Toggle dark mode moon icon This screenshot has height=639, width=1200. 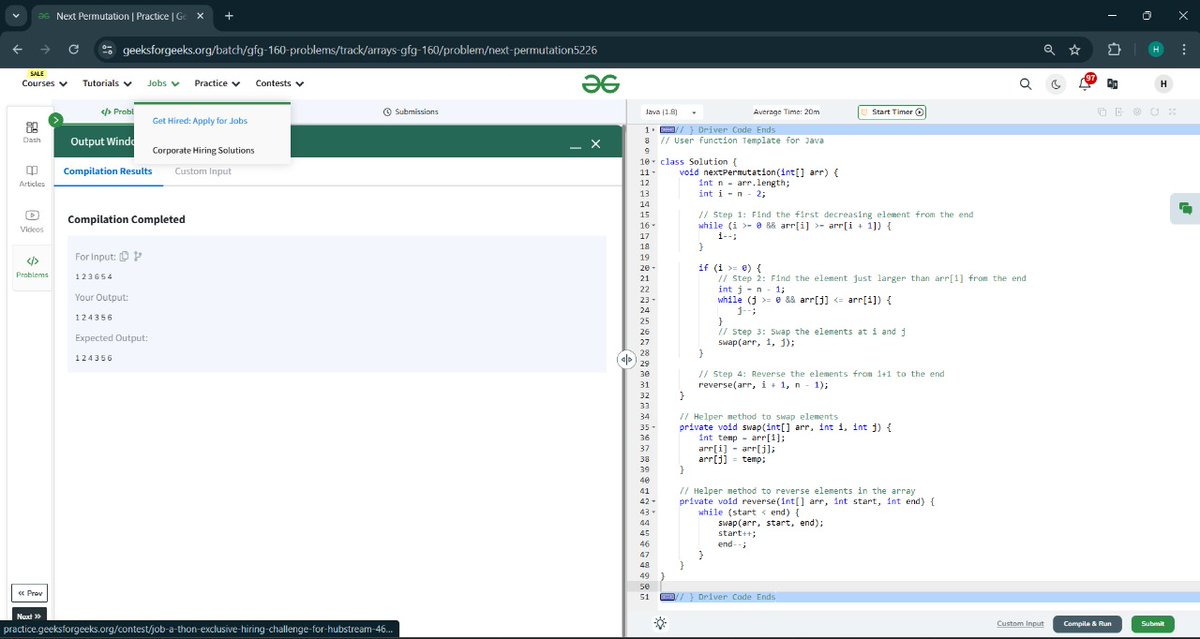(1056, 84)
